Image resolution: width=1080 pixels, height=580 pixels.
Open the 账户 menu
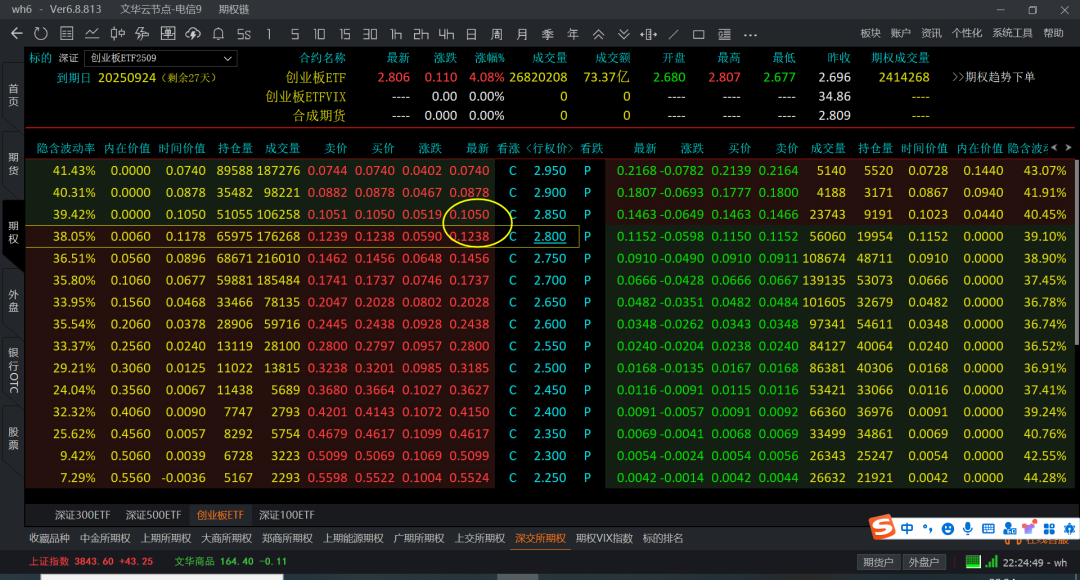pyautogui.click(x=901, y=33)
